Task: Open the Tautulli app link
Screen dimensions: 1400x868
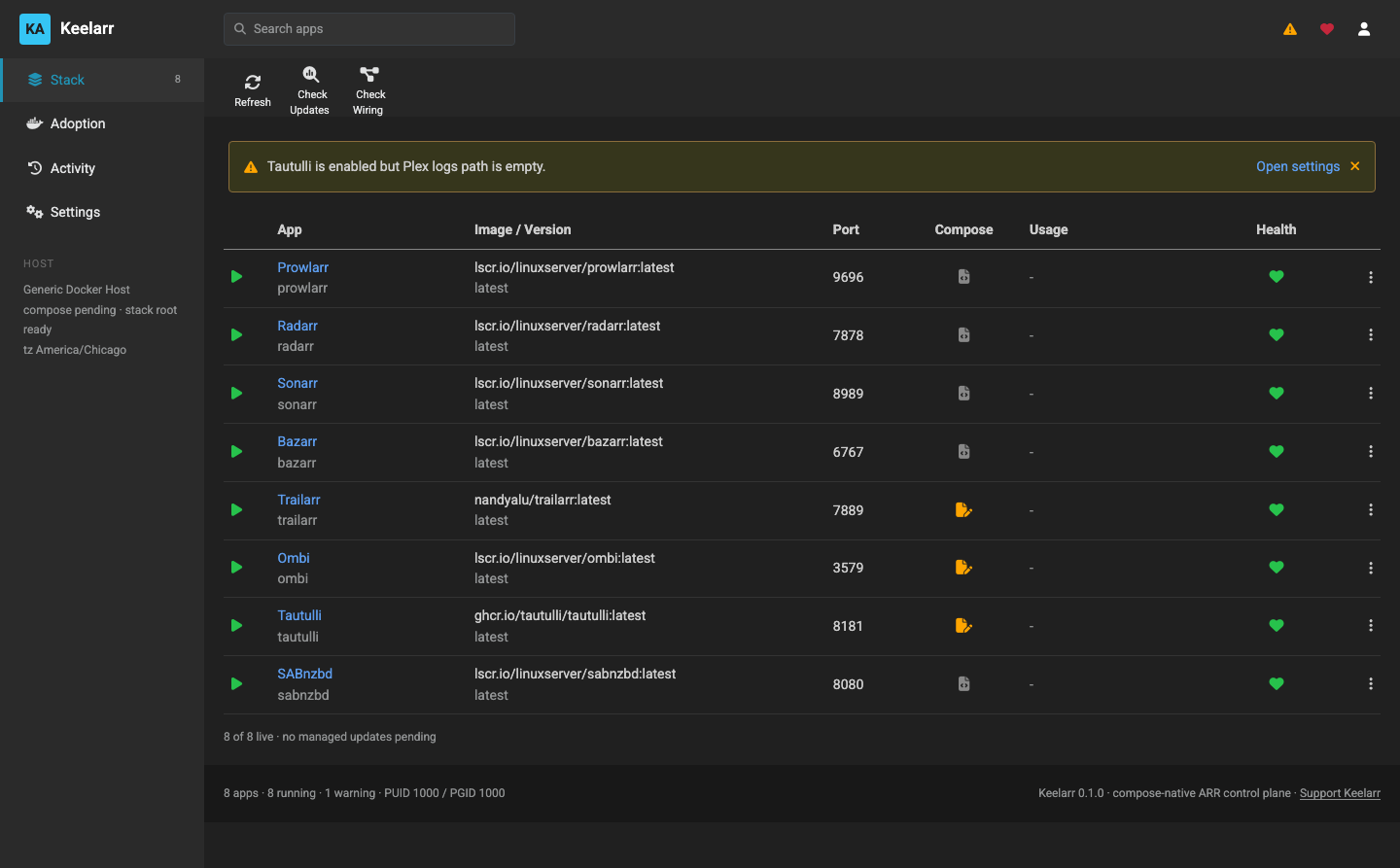Action: 299,615
